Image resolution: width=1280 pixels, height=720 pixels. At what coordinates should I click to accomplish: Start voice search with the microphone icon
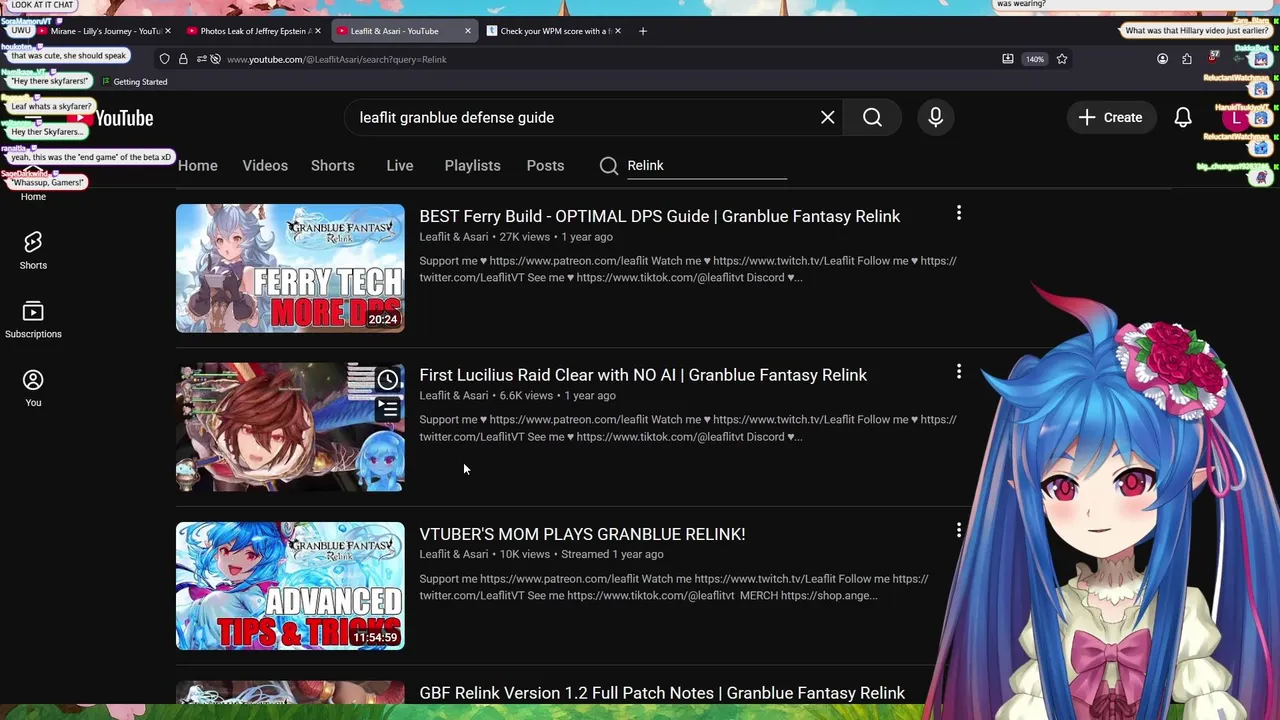coord(935,117)
